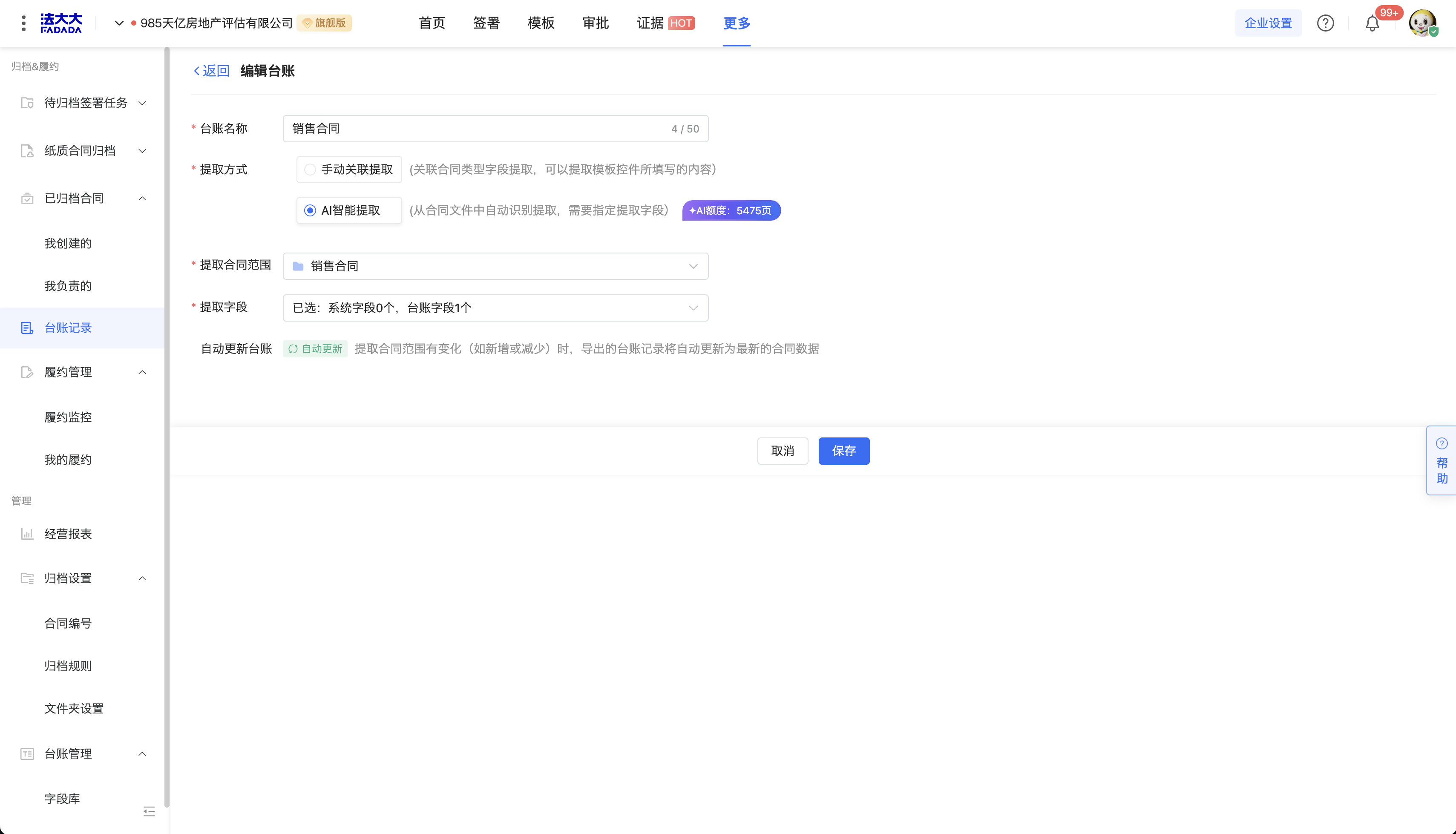Click the user avatar in top right
The width and height of the screenshot is (1456, 834).
pyautogui.click(x=1422, y=23)
